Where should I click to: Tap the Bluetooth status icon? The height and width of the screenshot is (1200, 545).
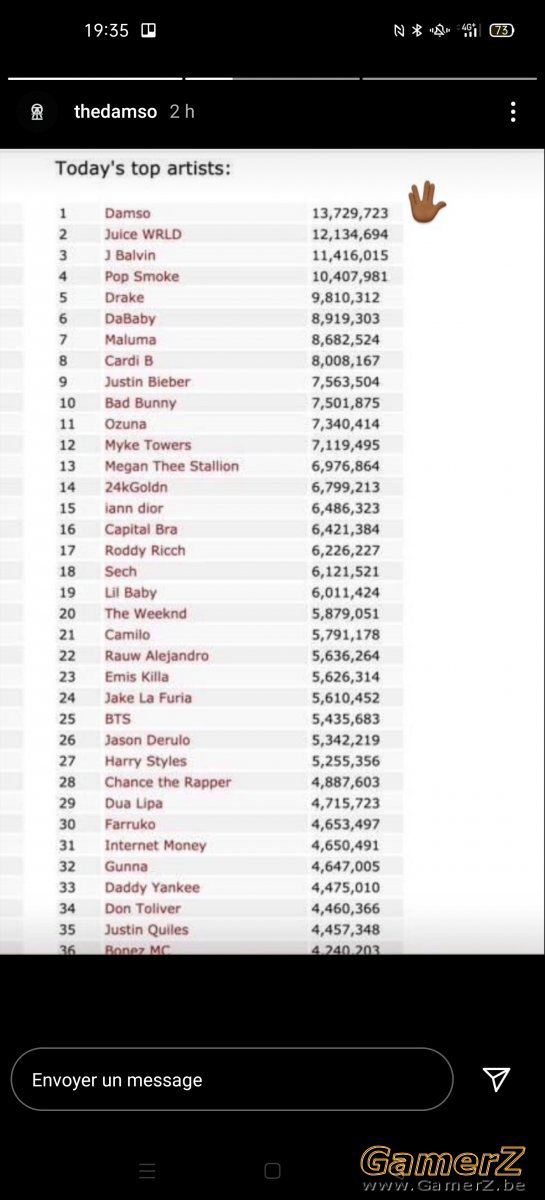[x=418, y=30]
